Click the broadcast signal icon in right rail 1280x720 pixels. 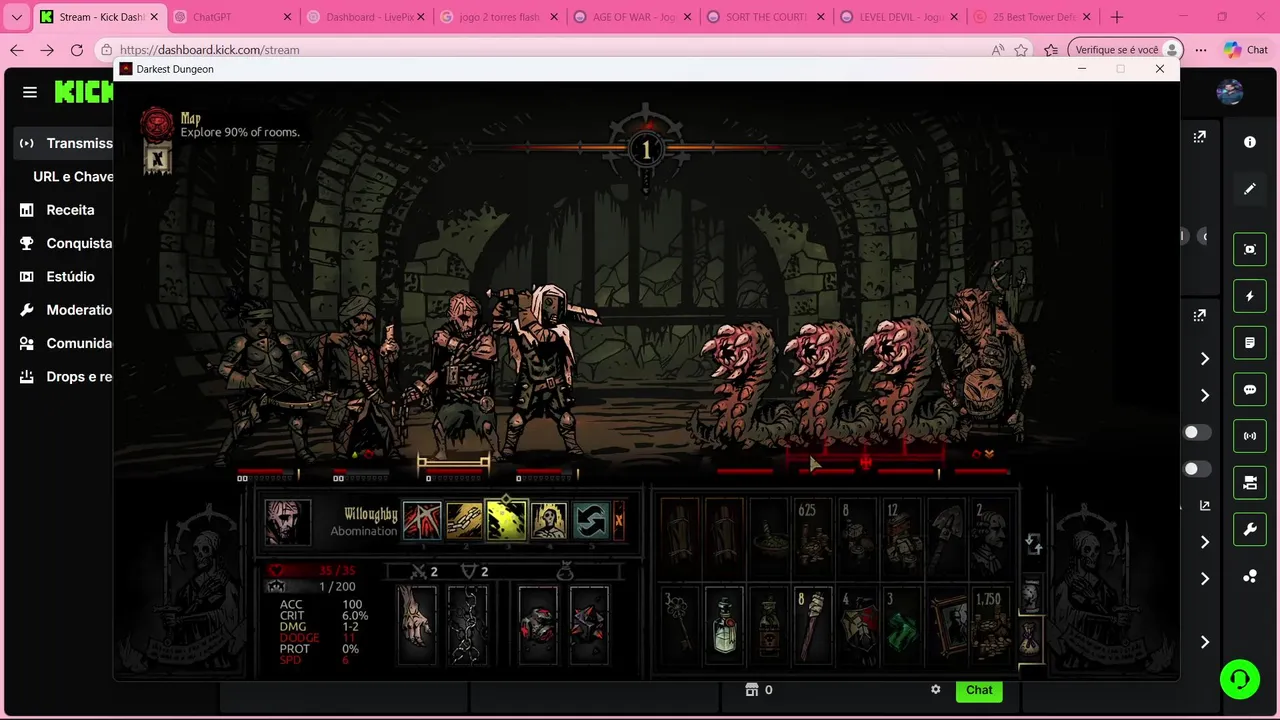click(x=1250, y=436)
